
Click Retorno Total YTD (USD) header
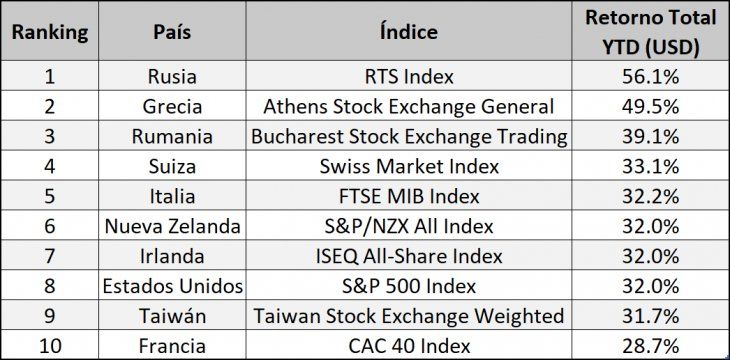pyautogui.click(x=650, y=32)
